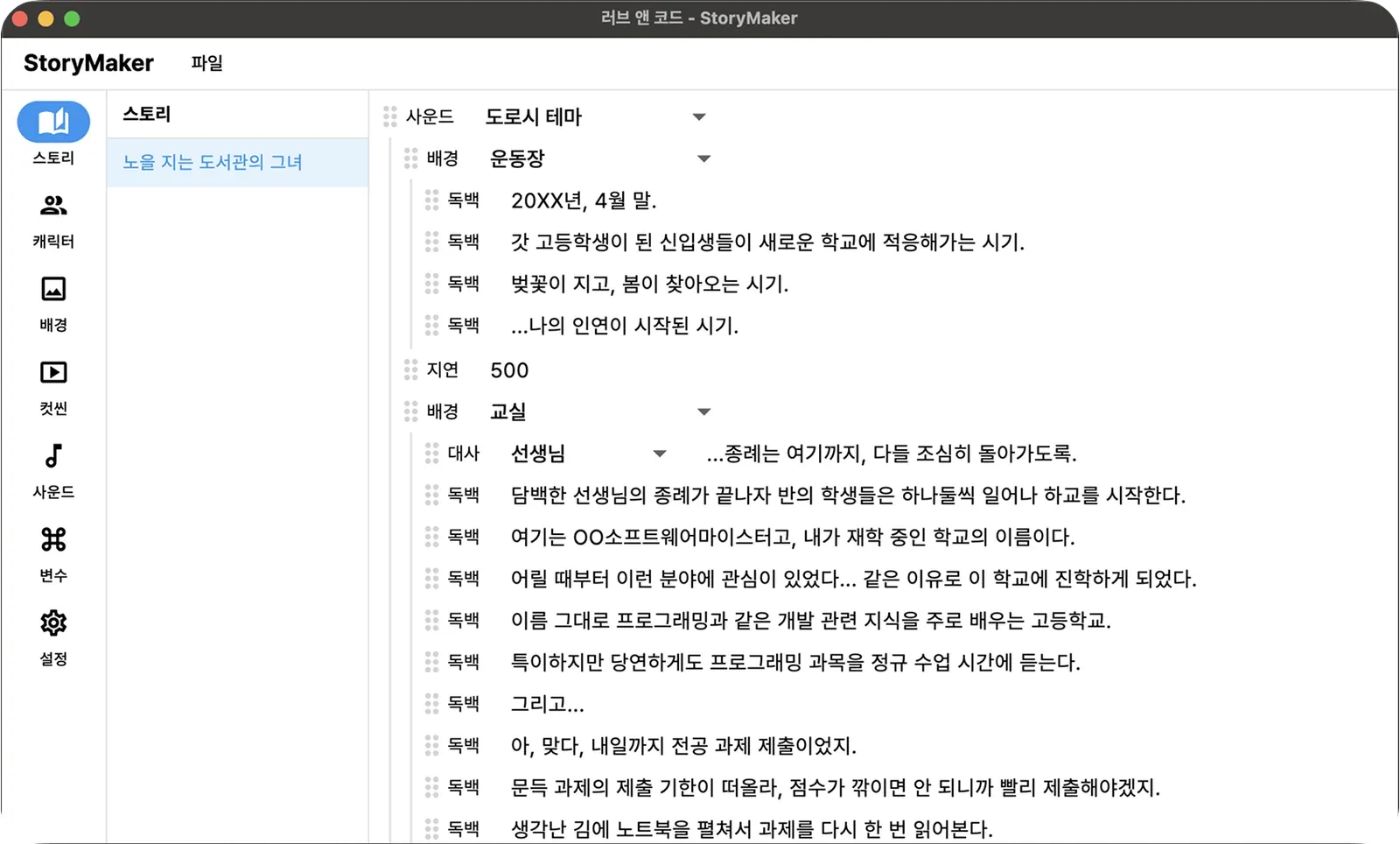Close the StoryMaker window with red button
This screenshot has width=1400, height=844.
click(20, 18)
